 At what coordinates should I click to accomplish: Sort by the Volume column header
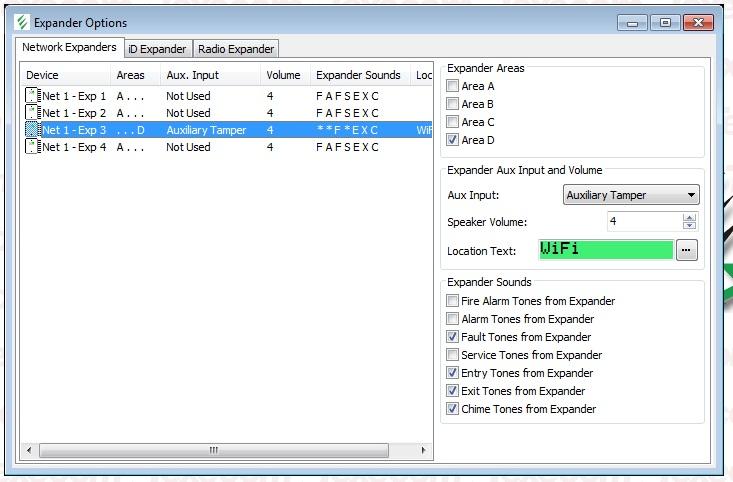coord(285,75)
